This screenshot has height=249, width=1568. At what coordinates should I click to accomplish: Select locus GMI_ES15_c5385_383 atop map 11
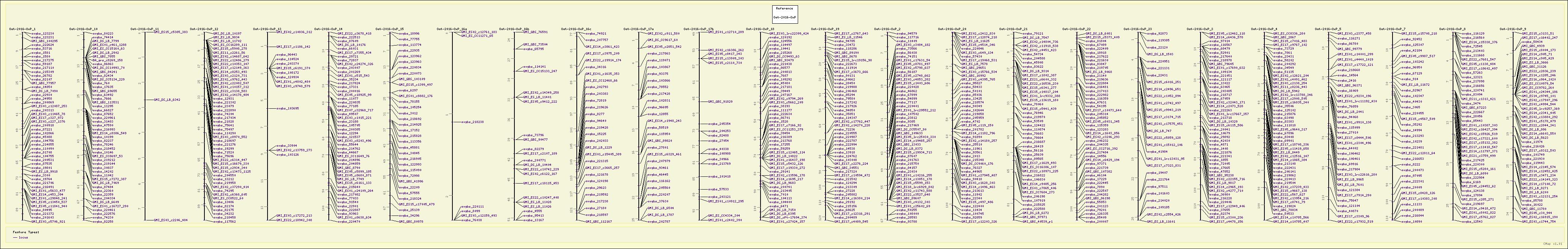(171, 32)
